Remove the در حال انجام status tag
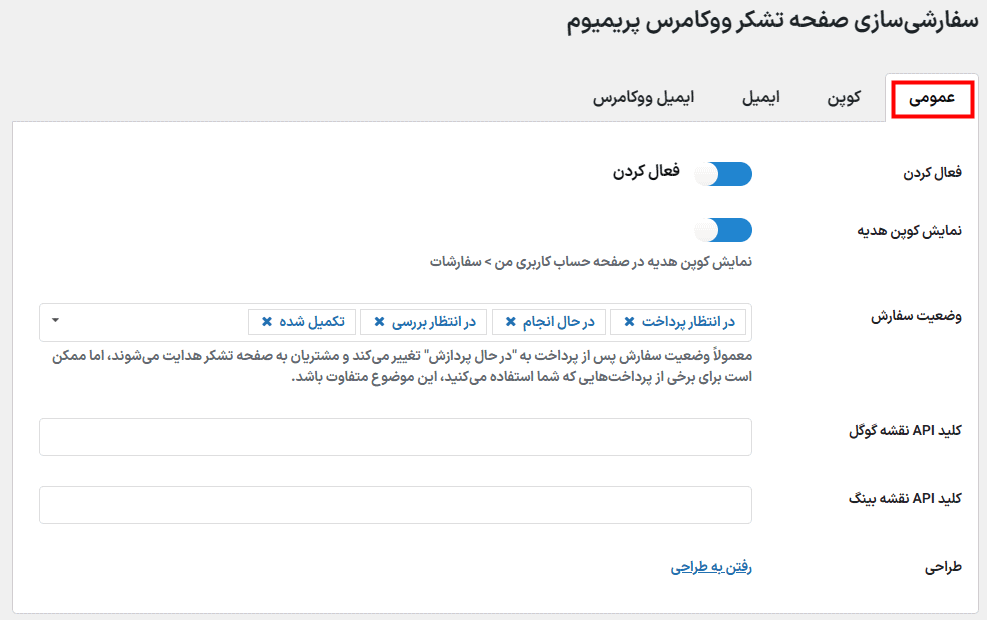 [x=510, y=322]
